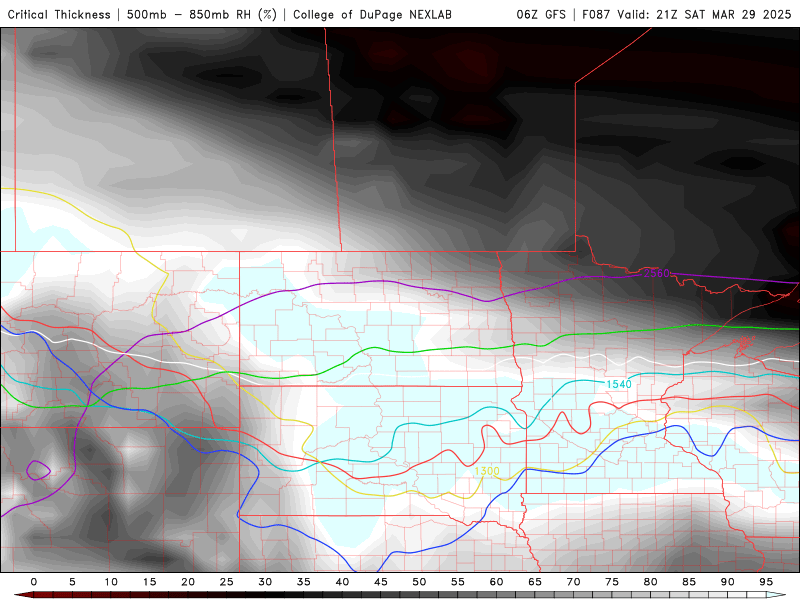Click the "50" color scale label
Image resolution: width=800 pixels, height=600 pixels.
pos(419,582)
